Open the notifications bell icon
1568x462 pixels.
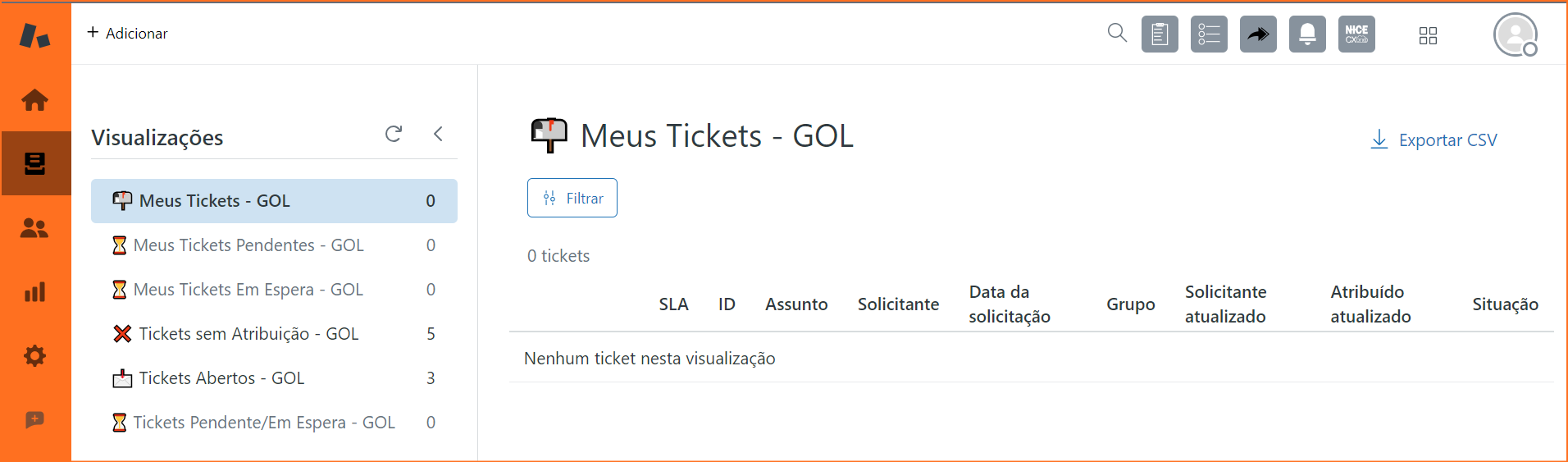[x=1307, y=34]
